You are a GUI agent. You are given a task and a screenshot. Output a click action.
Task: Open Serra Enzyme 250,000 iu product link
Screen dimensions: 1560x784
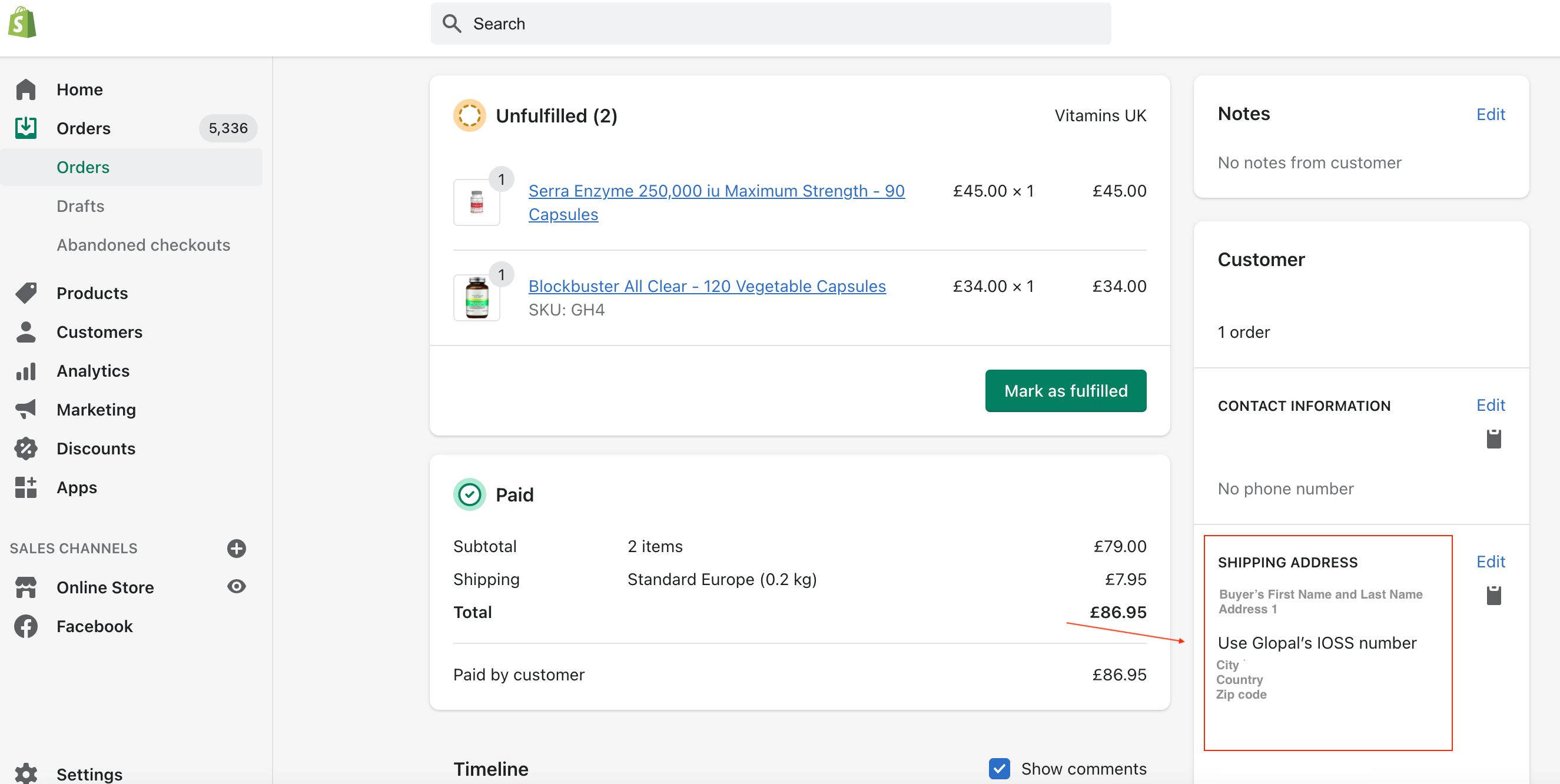tap(716, 202)
